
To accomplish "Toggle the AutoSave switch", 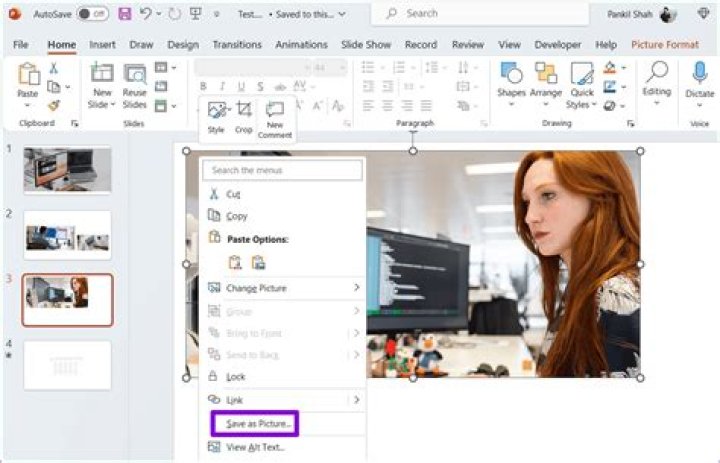I will pyautogui.click(x=92, y=14).
